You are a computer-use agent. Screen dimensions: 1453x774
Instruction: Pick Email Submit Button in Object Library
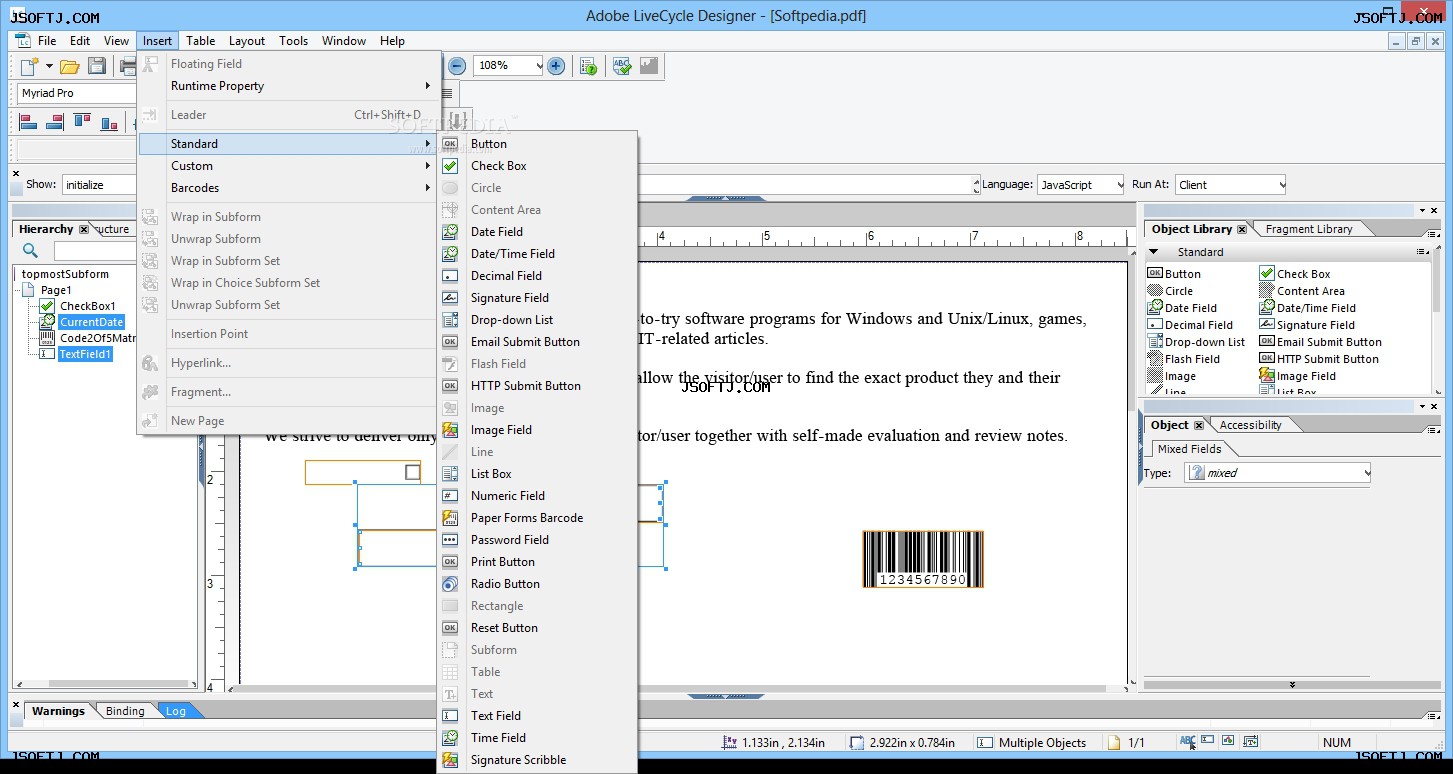pyautogui.click(x=1320, y=342)
